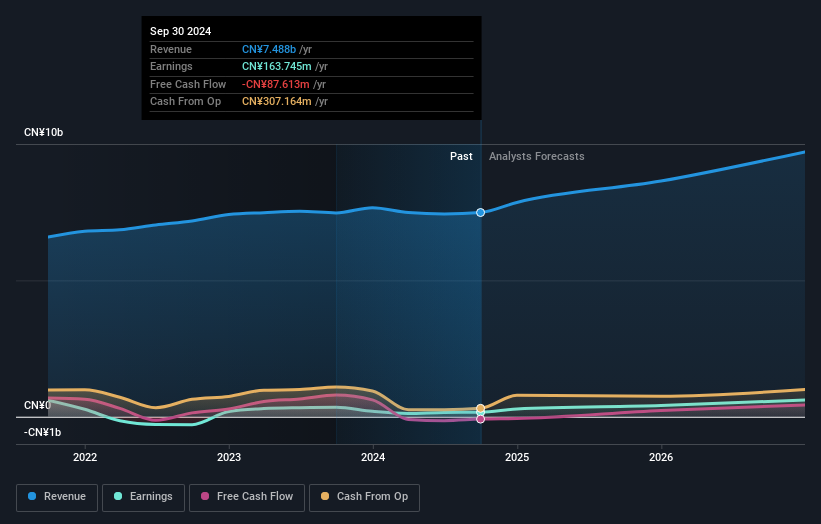Image resolution: width=821 pixels, height=524 pixels.
Task: Click the 2026 x-axis label
Action: pos(661,457)
